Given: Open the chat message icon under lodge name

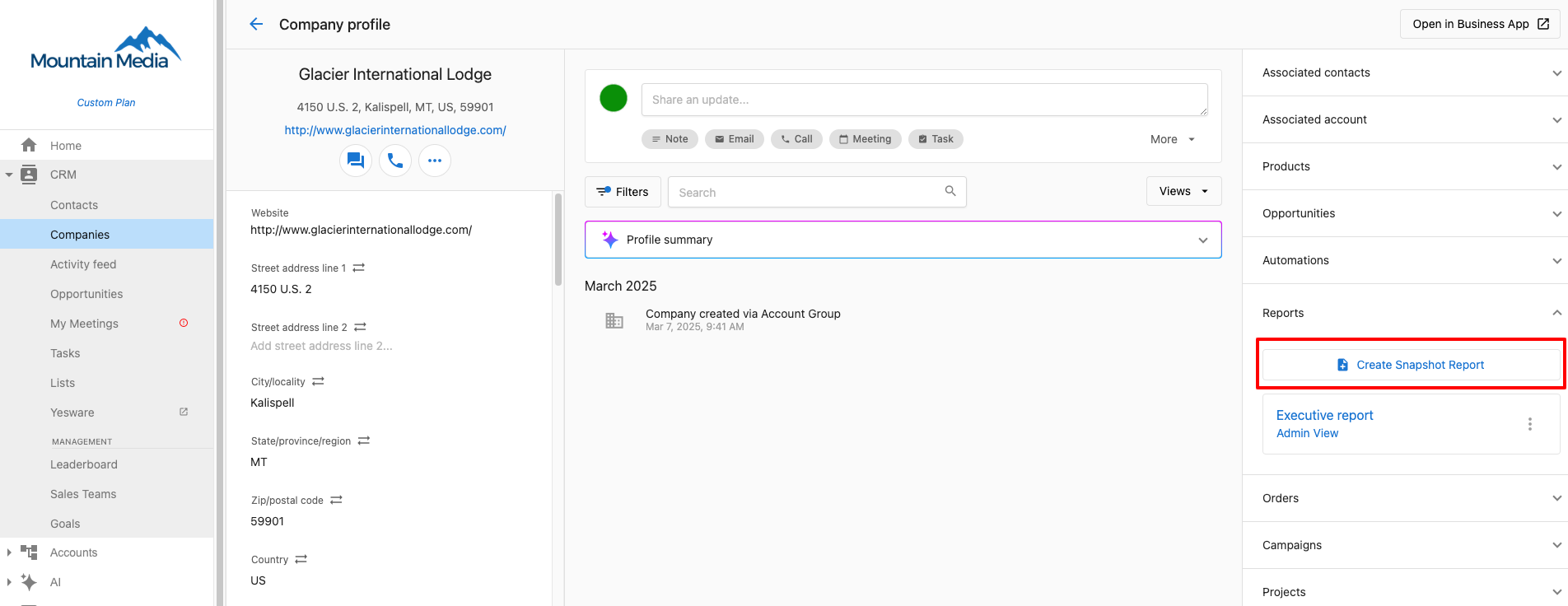Looking at the screenshot, I should pyautogui.click(x=356, y=160).
